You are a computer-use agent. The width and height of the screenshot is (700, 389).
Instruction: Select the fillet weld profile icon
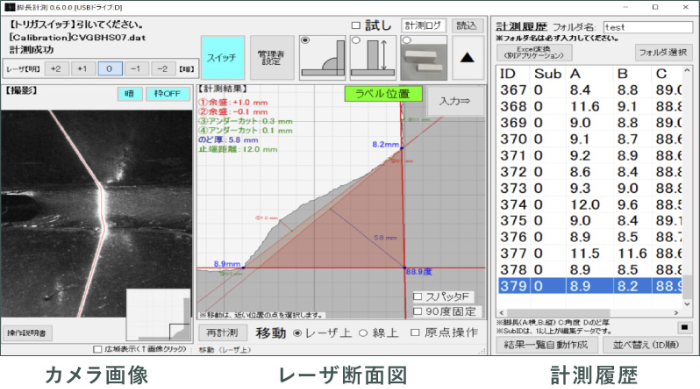(322, 58)
